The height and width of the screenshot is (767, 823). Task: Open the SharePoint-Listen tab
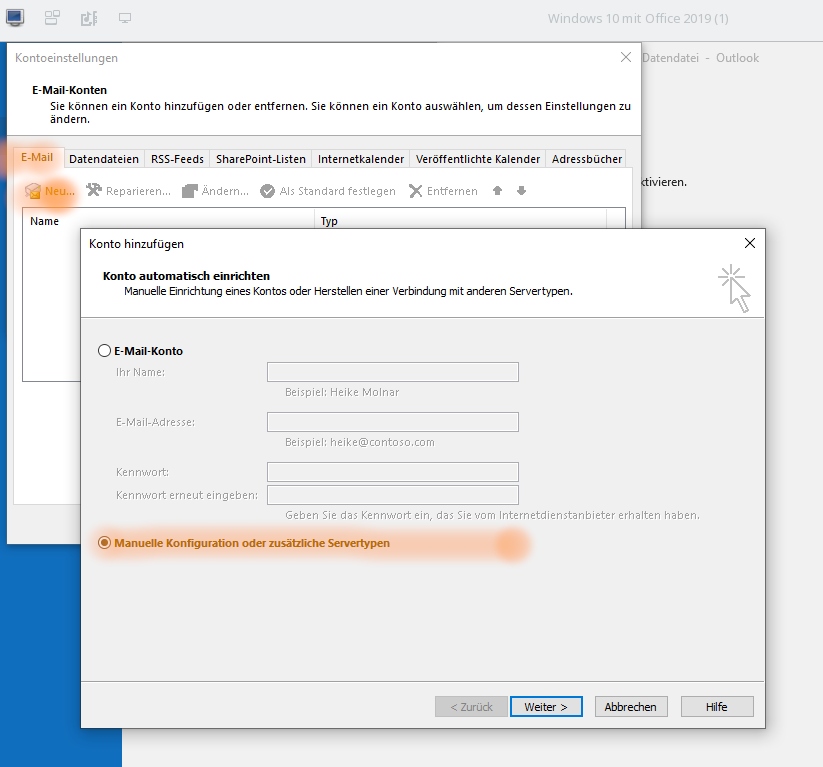pos(260,159)
